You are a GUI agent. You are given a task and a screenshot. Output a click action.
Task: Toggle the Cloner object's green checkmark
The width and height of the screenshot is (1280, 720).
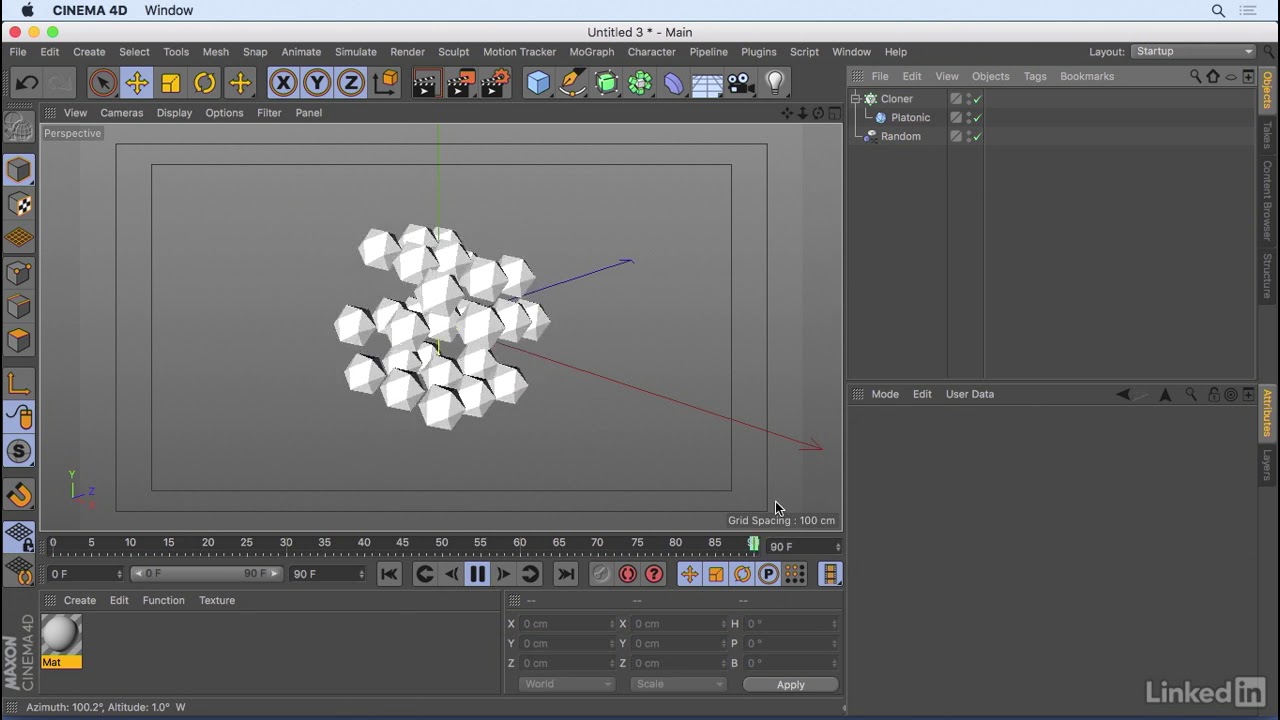click(x=977, y=99)
